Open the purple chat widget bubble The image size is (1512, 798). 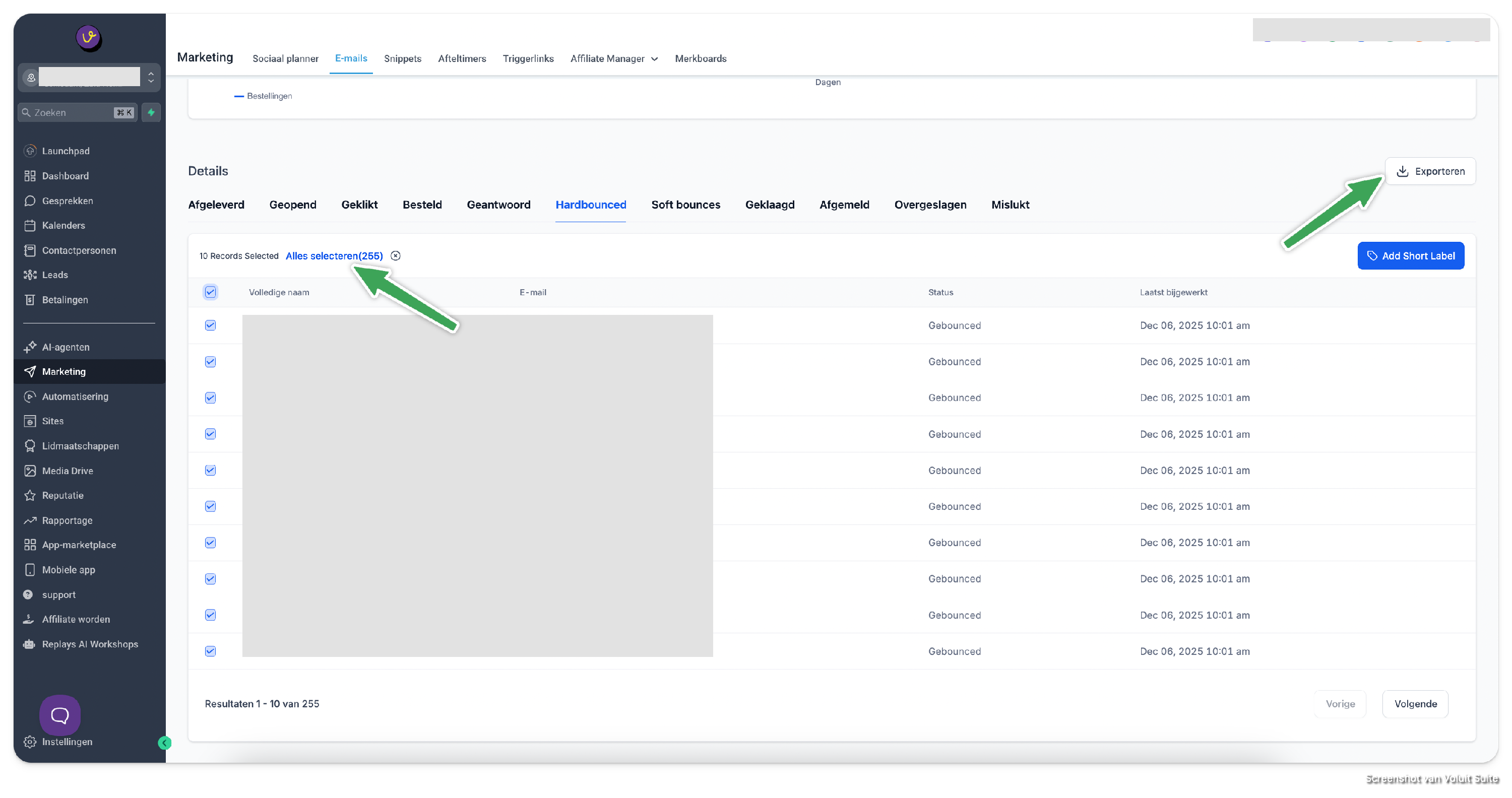tap(60, 715)
